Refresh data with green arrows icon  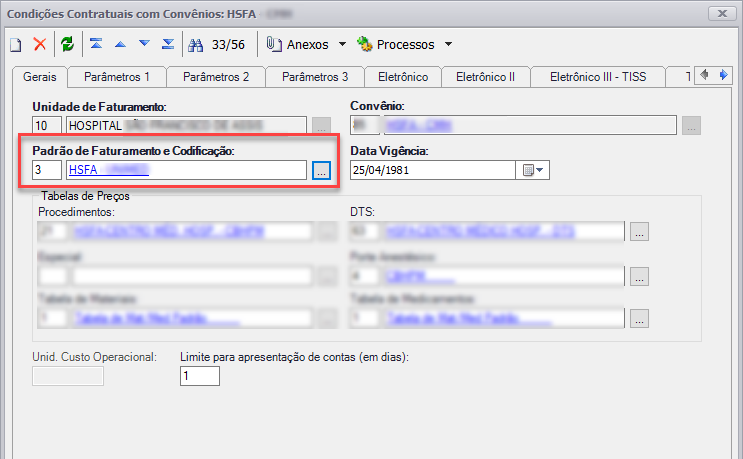(67, 45)
